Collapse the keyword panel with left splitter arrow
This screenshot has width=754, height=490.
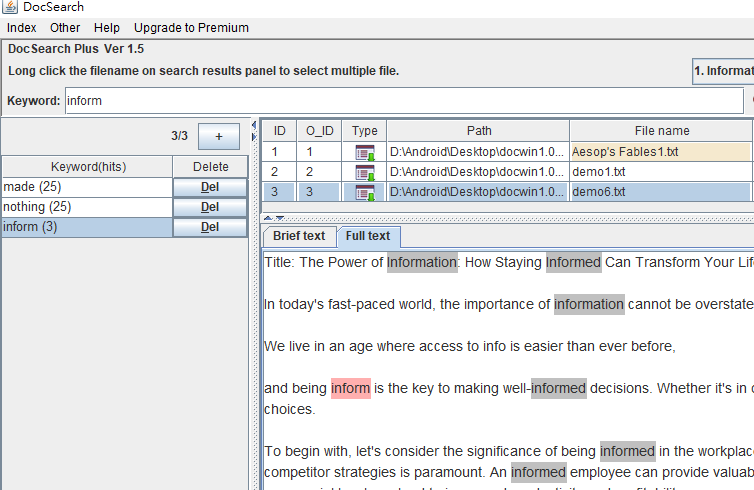coord(254,125)
